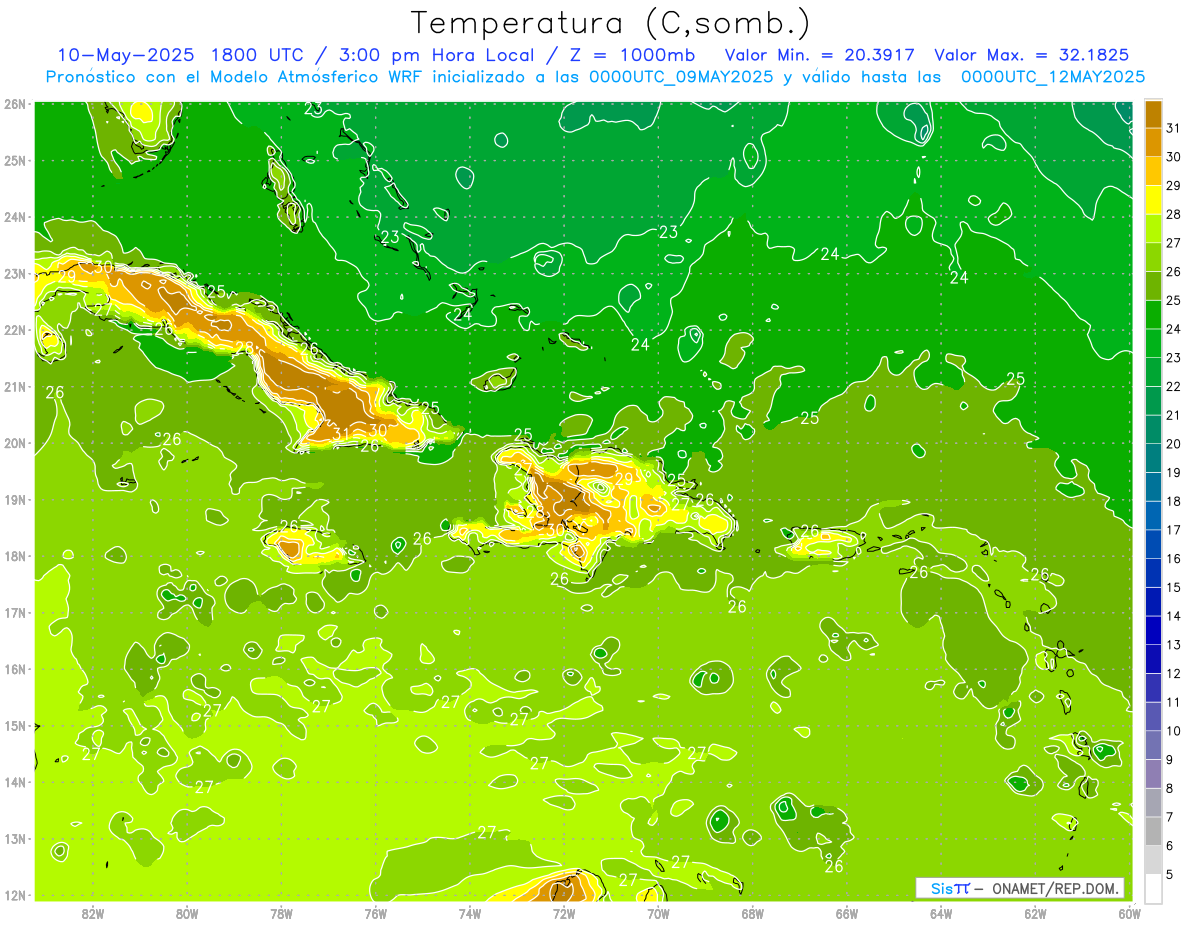Click the 74W longitude axis label
Image resolution: width=1200 pixels, height=927 pixels.
[469, 912]
